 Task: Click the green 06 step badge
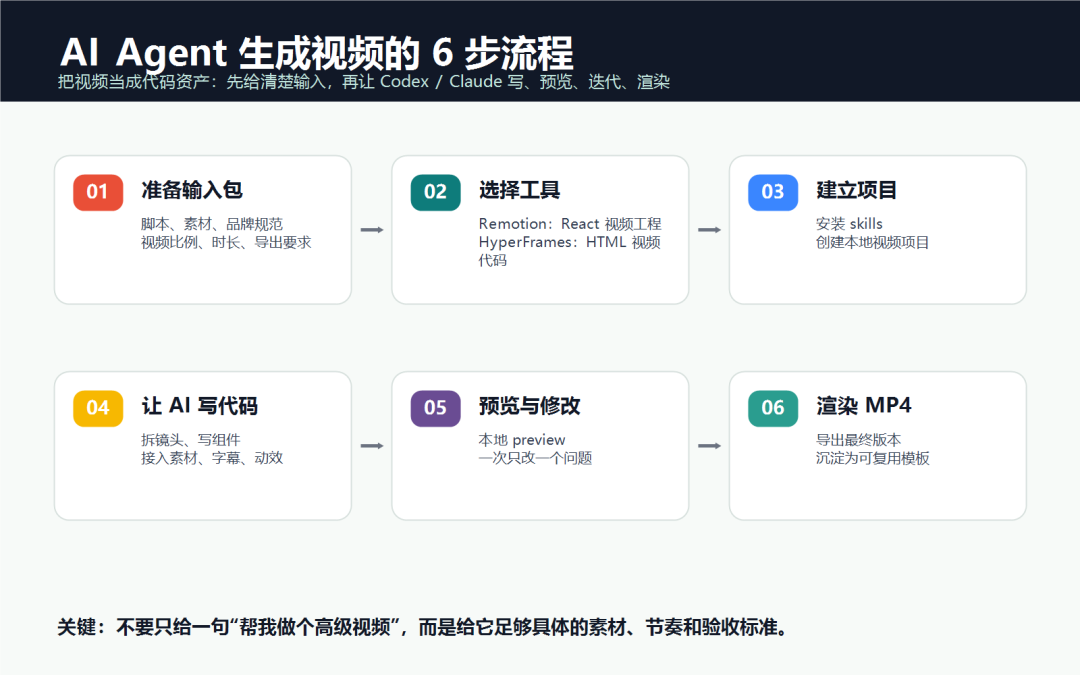tap(773, 408)
